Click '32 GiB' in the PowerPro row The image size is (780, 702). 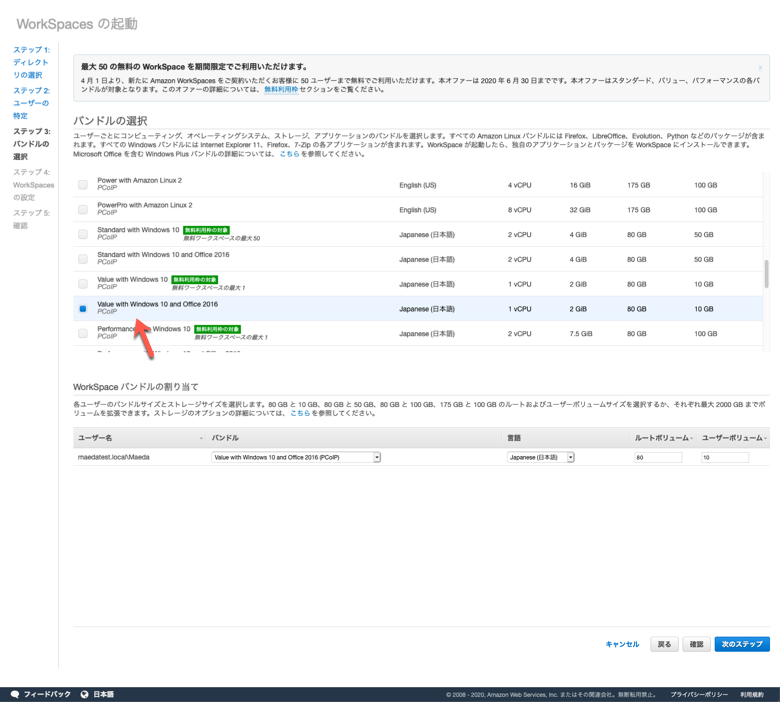pos(580,210)
